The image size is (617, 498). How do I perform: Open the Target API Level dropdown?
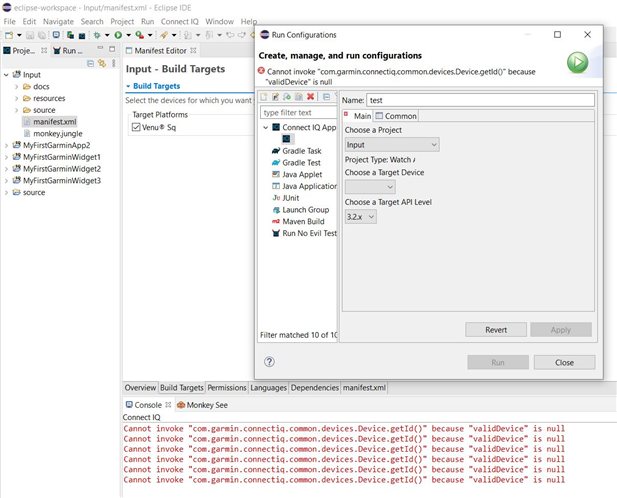360,217
